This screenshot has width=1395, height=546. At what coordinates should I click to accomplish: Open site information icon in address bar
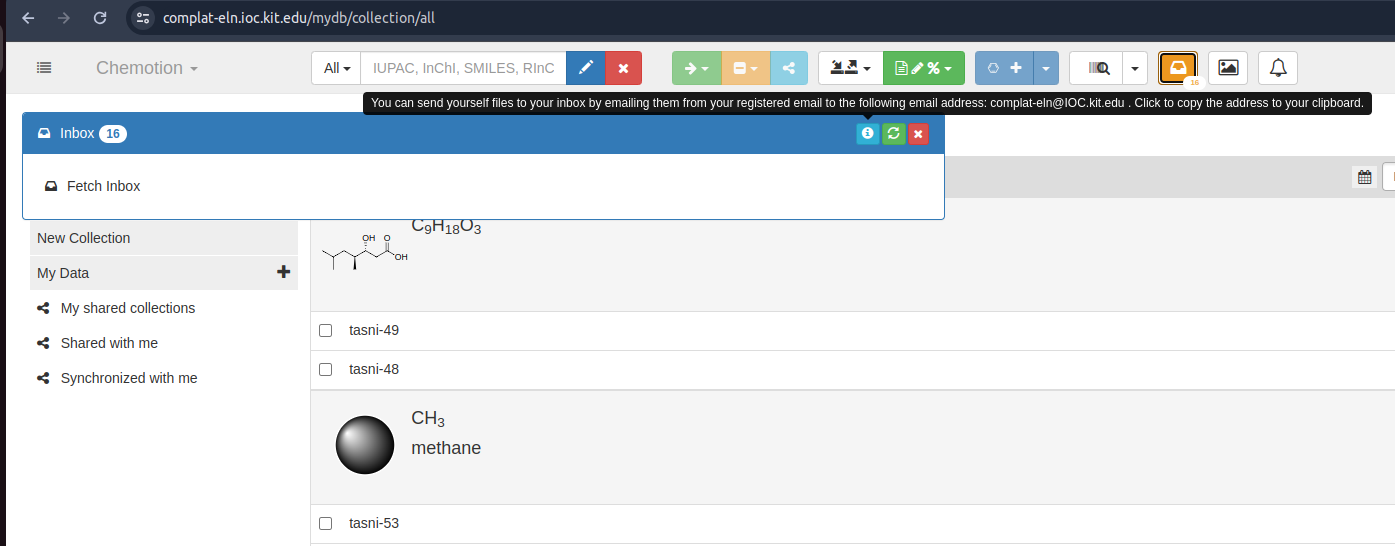click(143, 18)
